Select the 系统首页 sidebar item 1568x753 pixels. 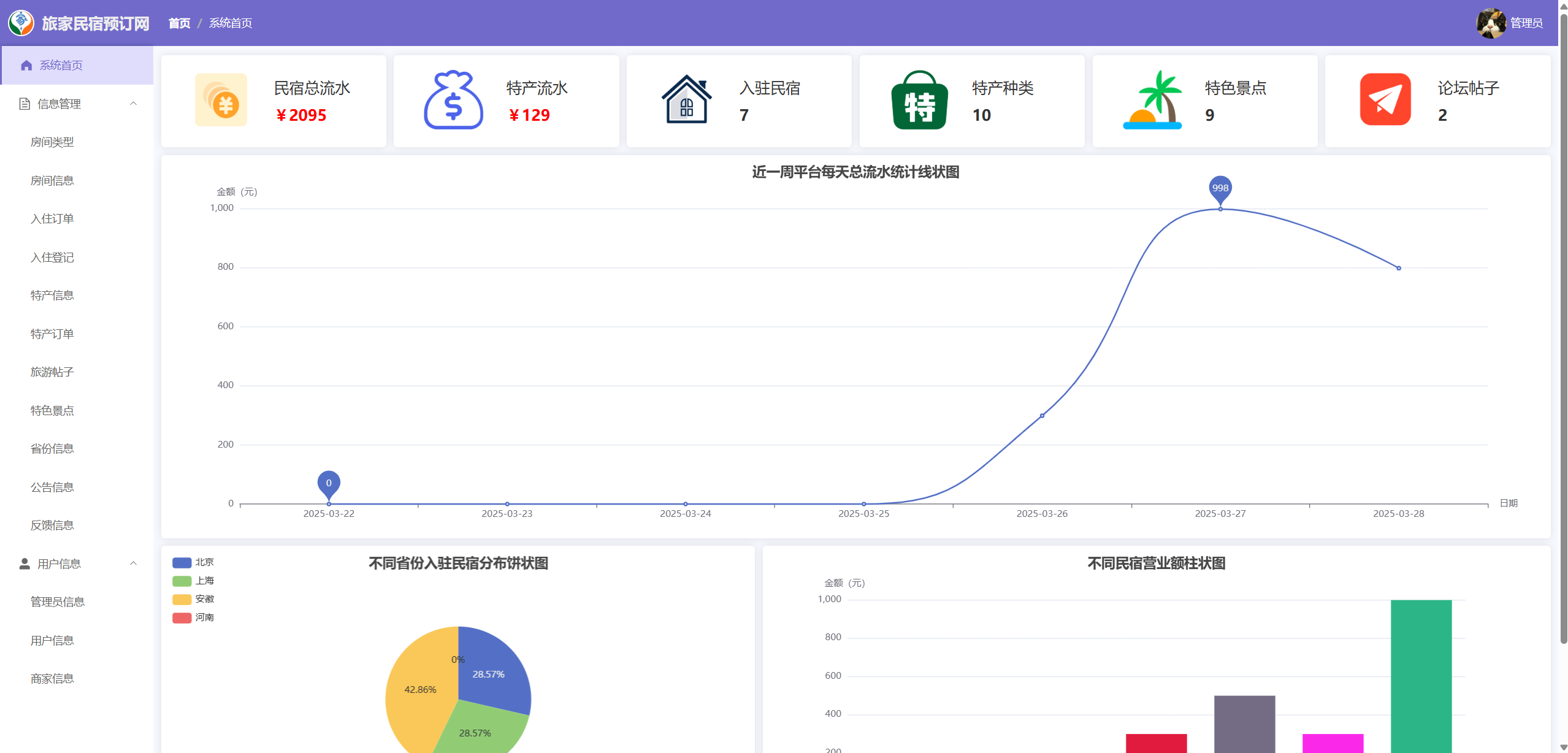click(x=61, y=65)
